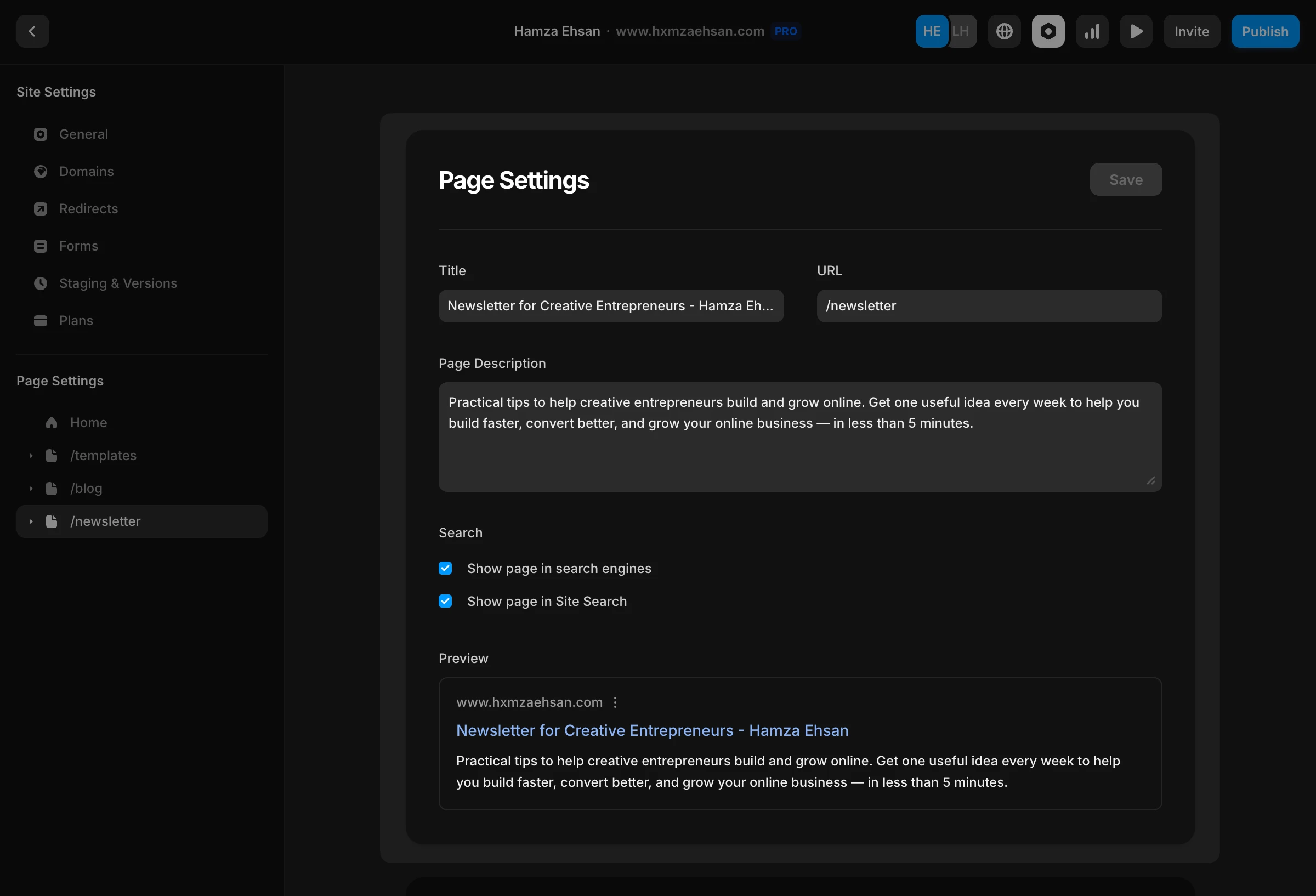Click the back arrow at top left
This screenshot has height=896, width=1316.
click(x=32, y=31)
